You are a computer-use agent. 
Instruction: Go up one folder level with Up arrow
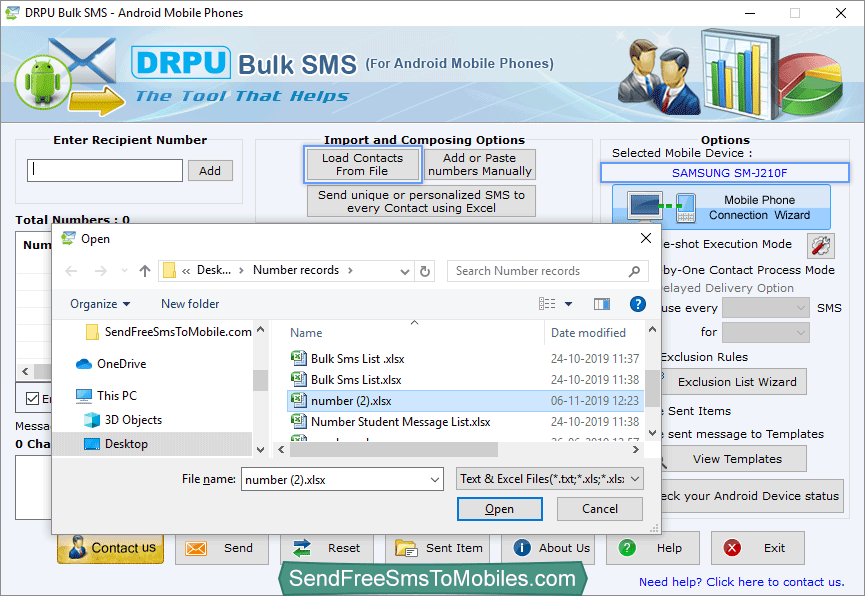coord(145,271)
